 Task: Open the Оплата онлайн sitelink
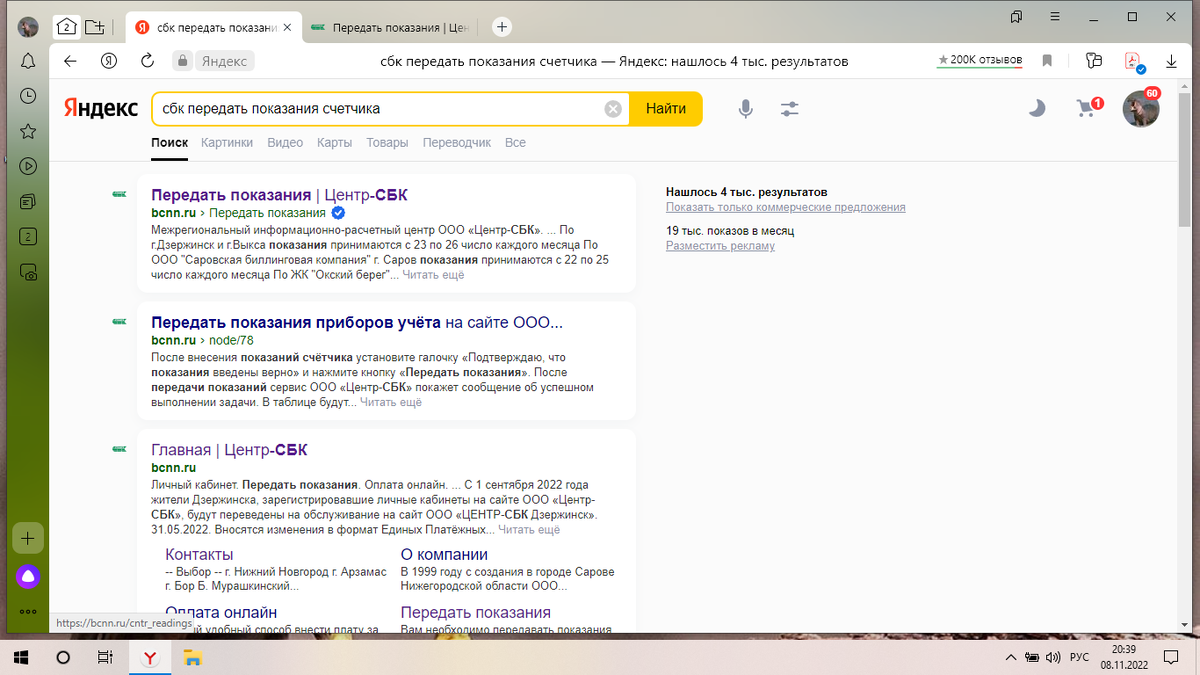coord(221,612)
